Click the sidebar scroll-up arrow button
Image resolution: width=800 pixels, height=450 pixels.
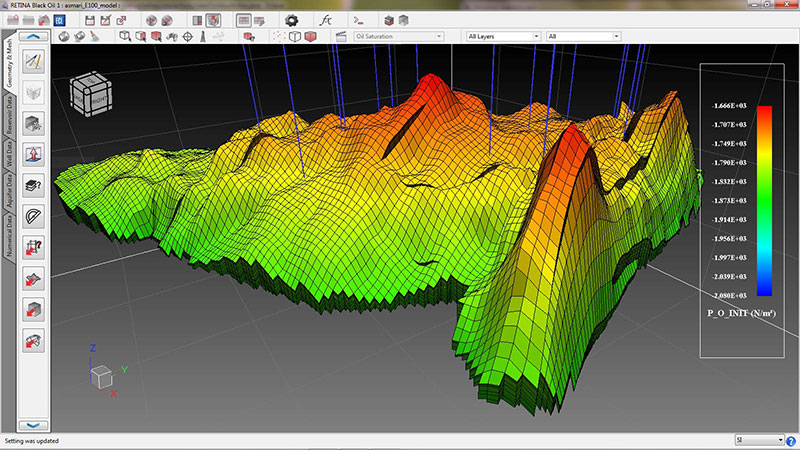click(33, 37)
